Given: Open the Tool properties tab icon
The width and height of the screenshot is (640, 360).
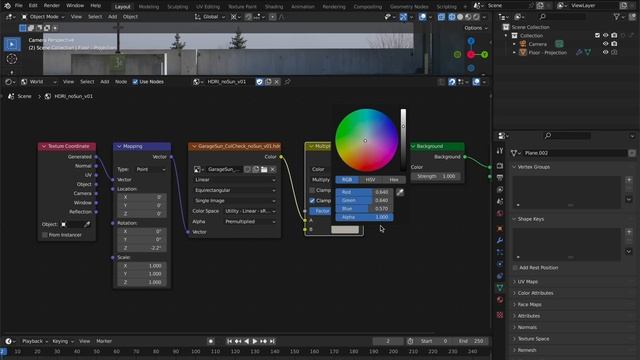Looking at the screenshot, I should coord(500,151).
